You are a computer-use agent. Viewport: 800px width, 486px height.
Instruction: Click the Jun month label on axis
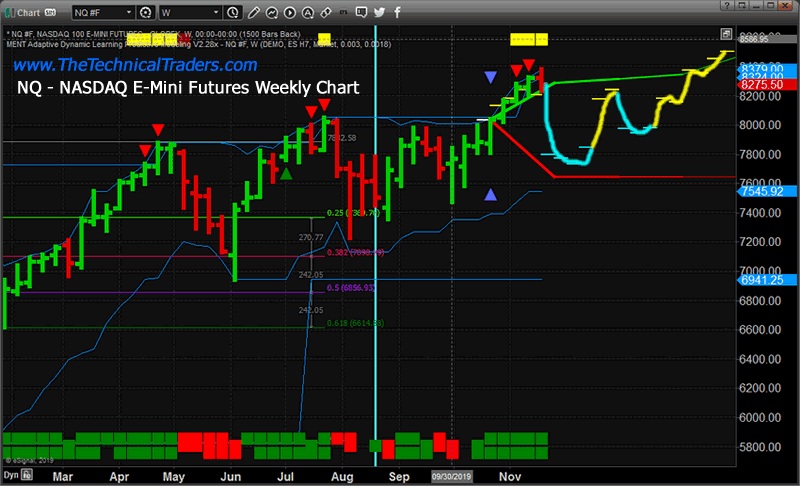click(x=231, y=477)
